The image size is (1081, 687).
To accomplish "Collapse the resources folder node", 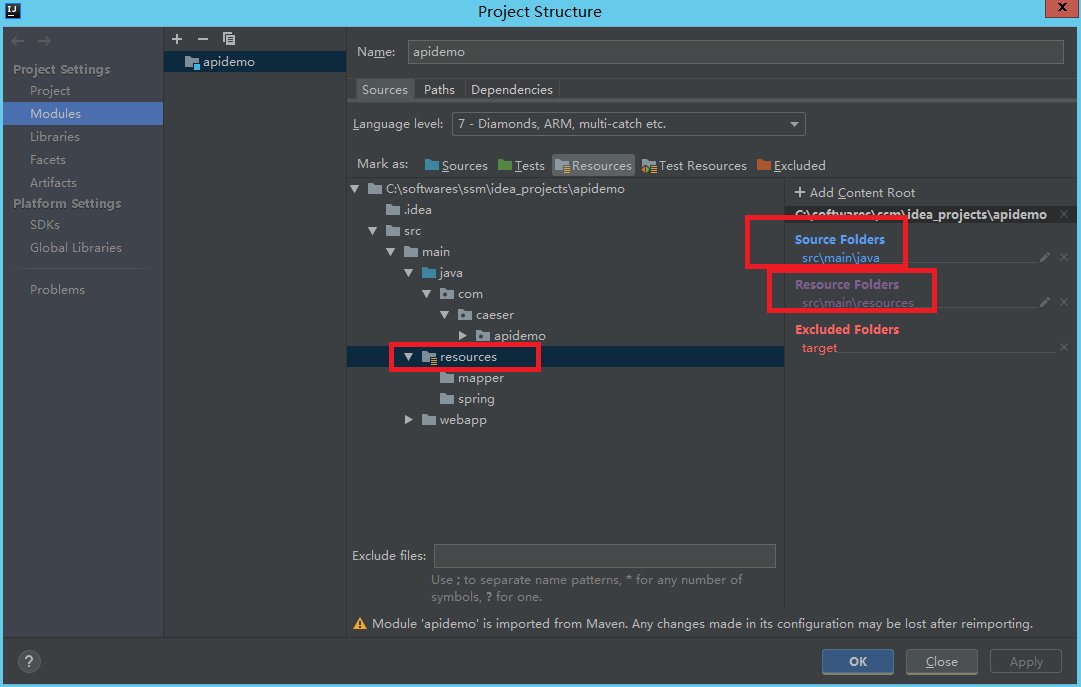I will pos(409,357).
